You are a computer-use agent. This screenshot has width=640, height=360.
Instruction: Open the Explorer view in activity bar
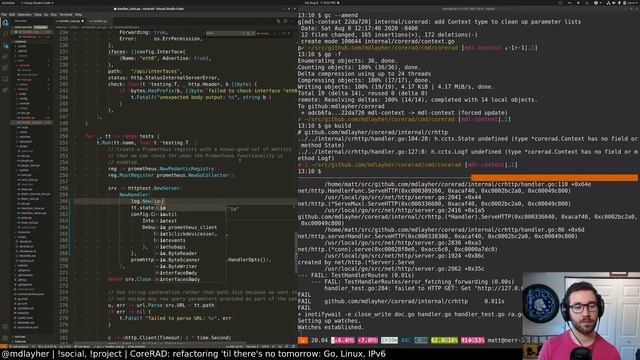pyautogui.click(x=5, y=23)
